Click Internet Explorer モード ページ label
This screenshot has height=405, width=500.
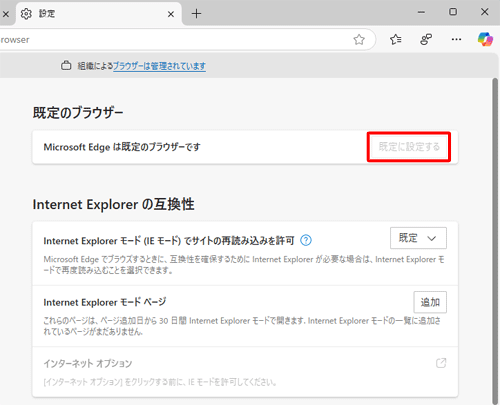click(x=105, y=302)
